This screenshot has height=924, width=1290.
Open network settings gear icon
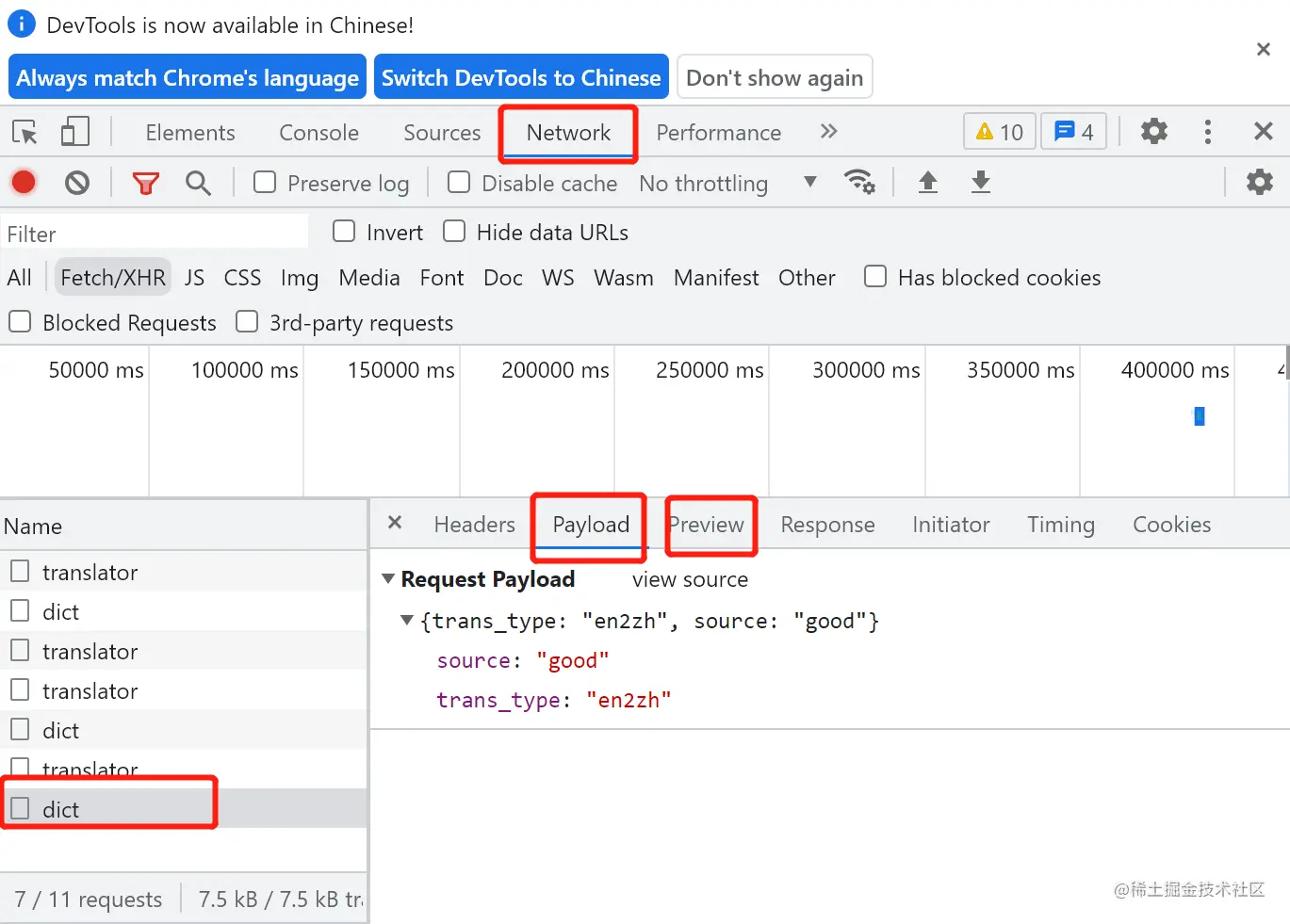(1260, 182)
